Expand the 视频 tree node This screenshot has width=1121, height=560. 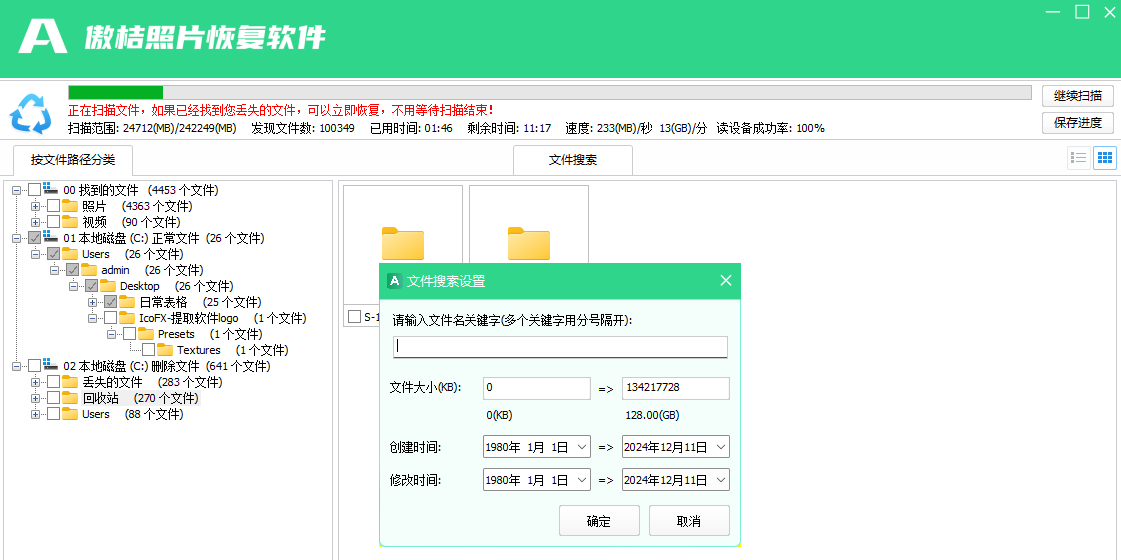click(35, 222)
